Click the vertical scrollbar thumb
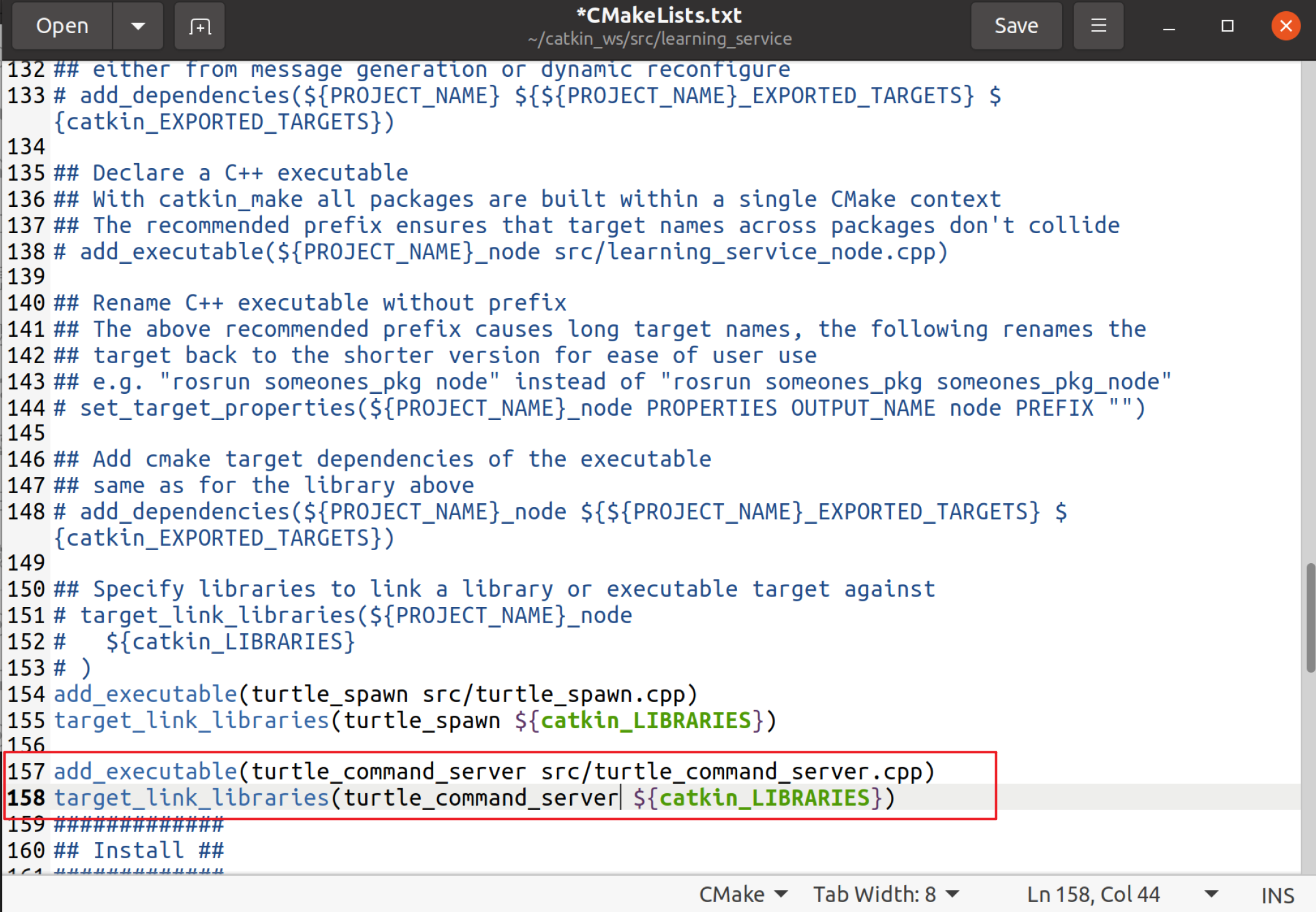The width and height of the screenshot is (1316, 912). tap(1310, 618)
